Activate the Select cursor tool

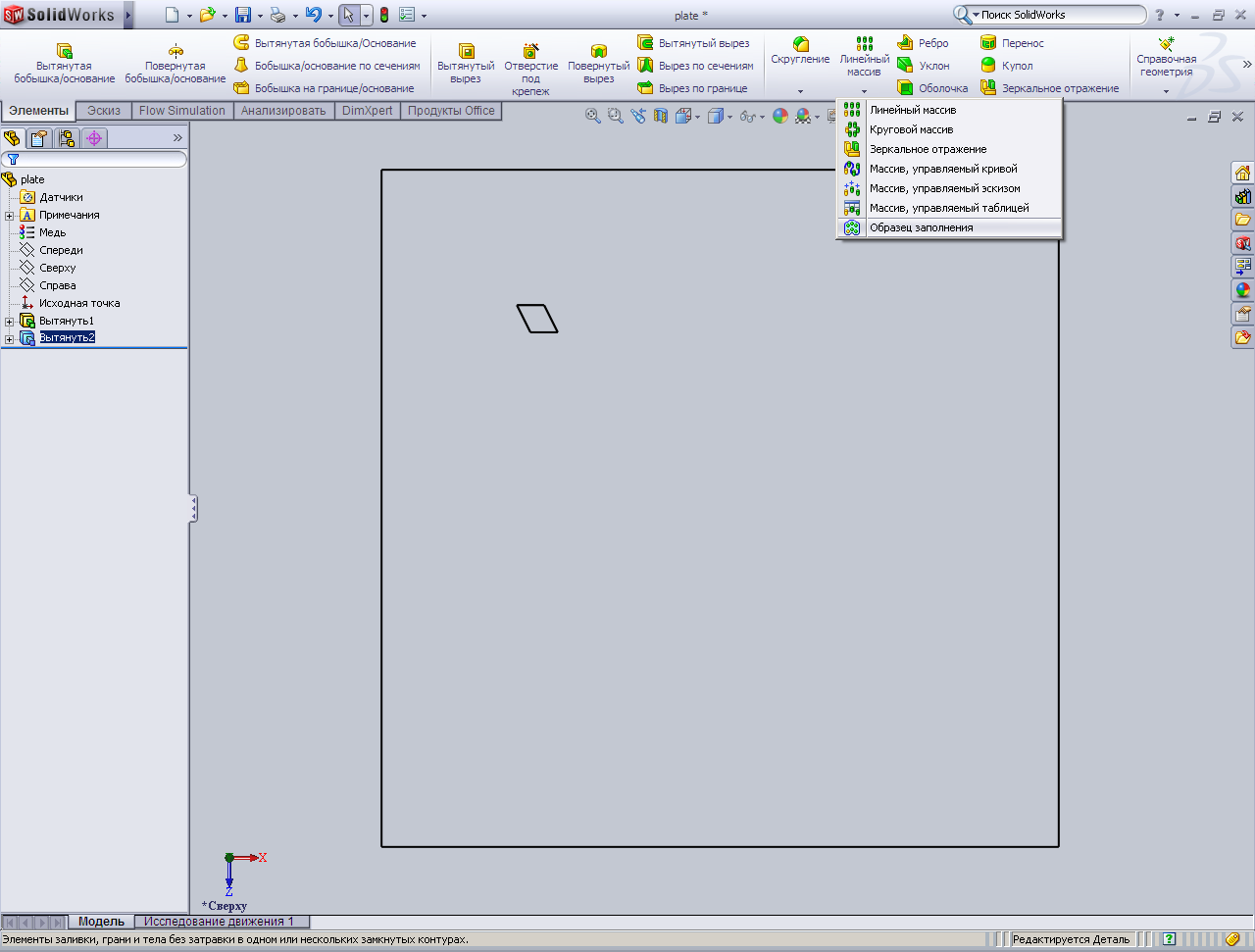coord(349,15)
